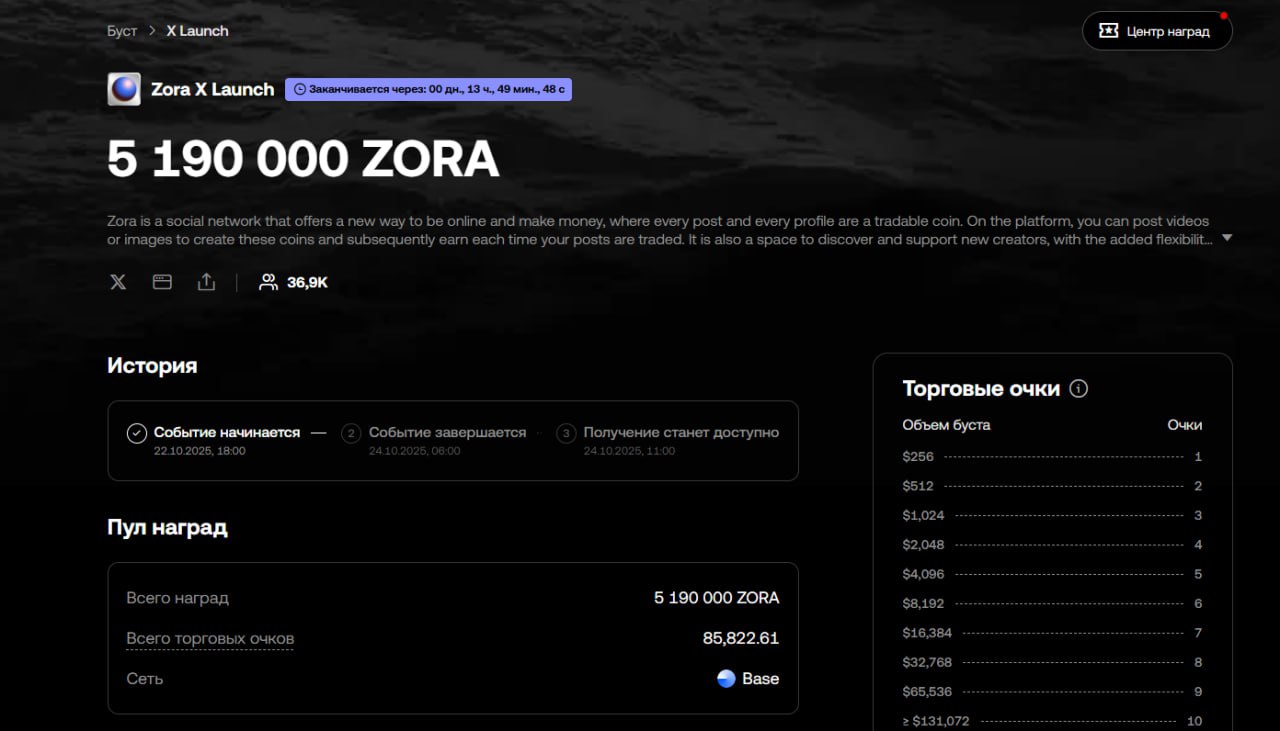This screenshot has height=731, width=1280.
Task: Click the $512 volume row
Action: click(1052, 486)
